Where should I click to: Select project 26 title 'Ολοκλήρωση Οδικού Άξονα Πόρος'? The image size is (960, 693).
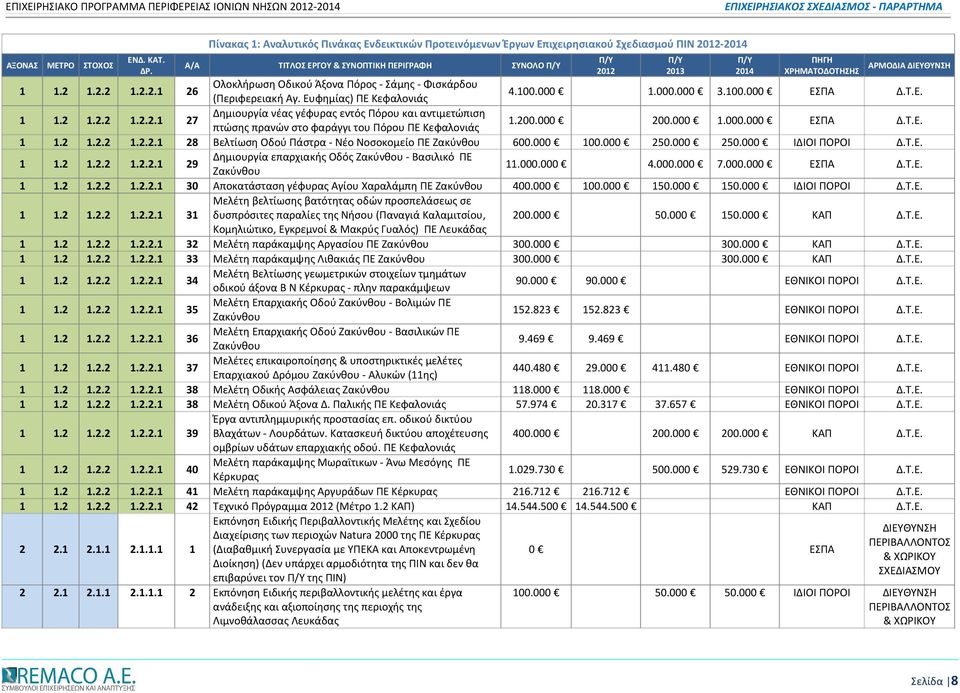click(345, 91)
